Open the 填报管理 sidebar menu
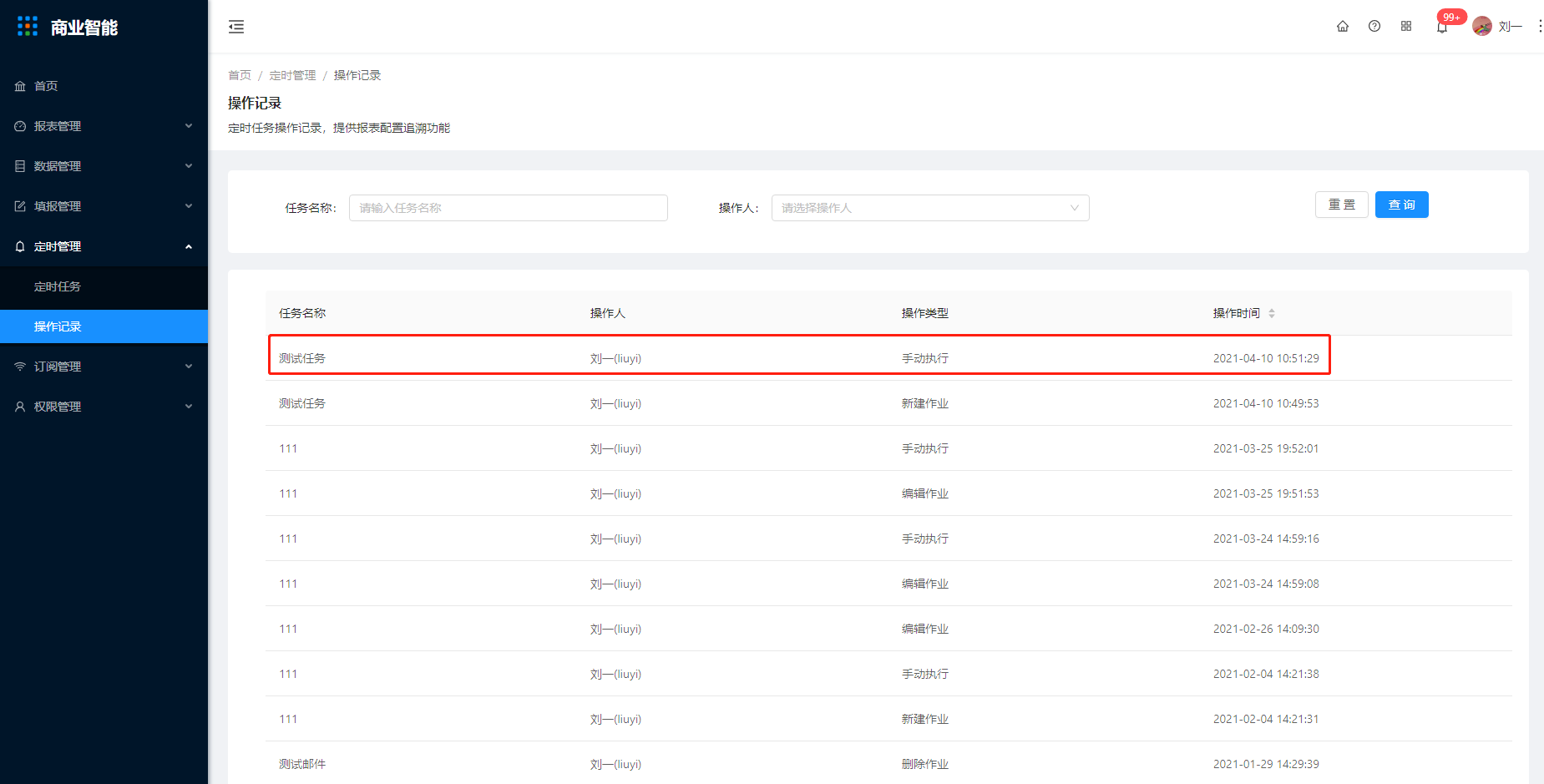1544x784 pixels. tap(104, 206)
